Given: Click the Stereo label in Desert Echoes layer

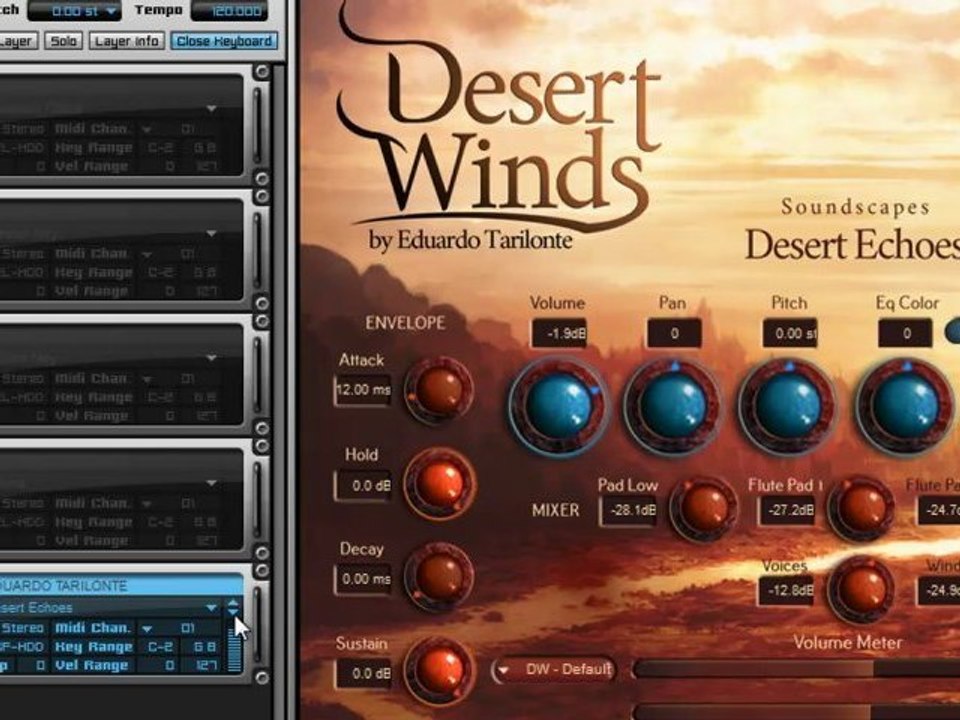Looking at the screenshot, I should 22,628.
